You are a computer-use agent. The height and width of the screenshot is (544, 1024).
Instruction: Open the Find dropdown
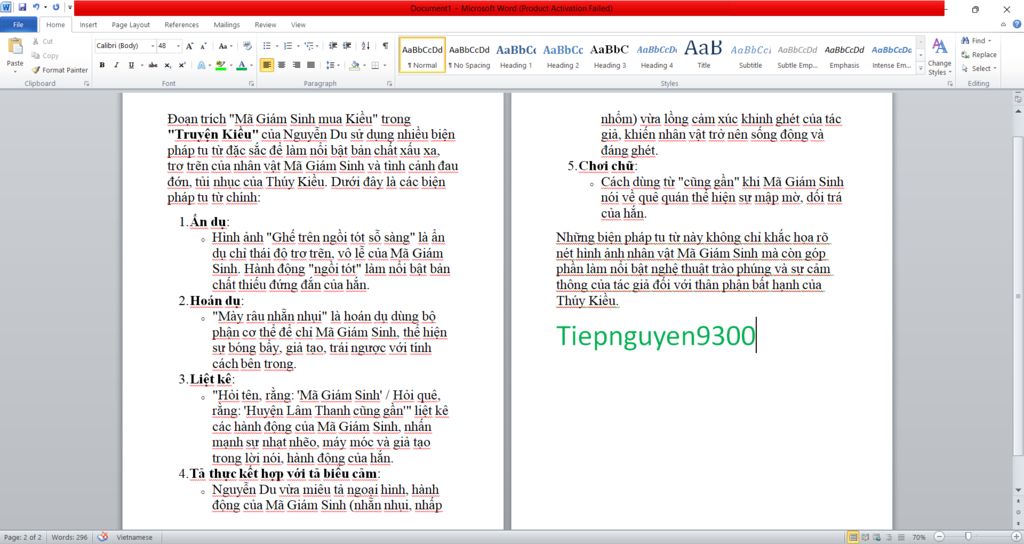pos(990,40)
